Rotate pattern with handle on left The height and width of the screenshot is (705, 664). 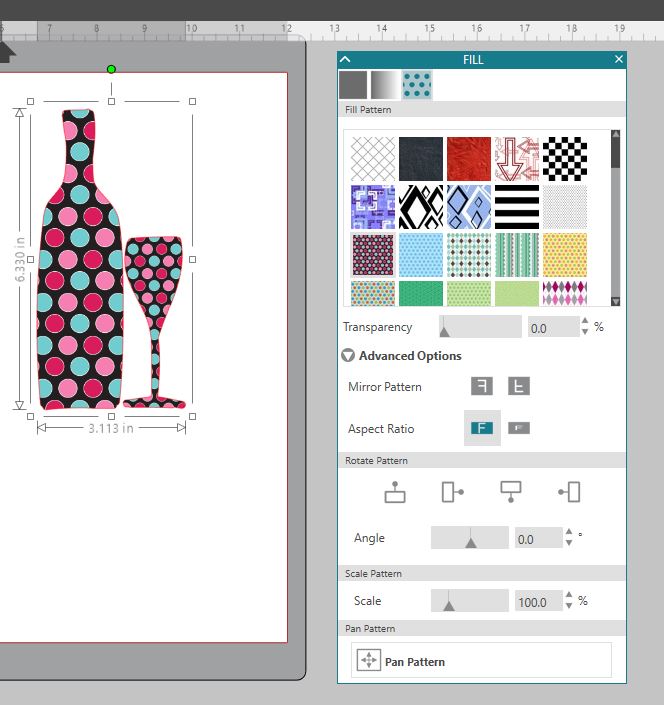click(569, 491)
